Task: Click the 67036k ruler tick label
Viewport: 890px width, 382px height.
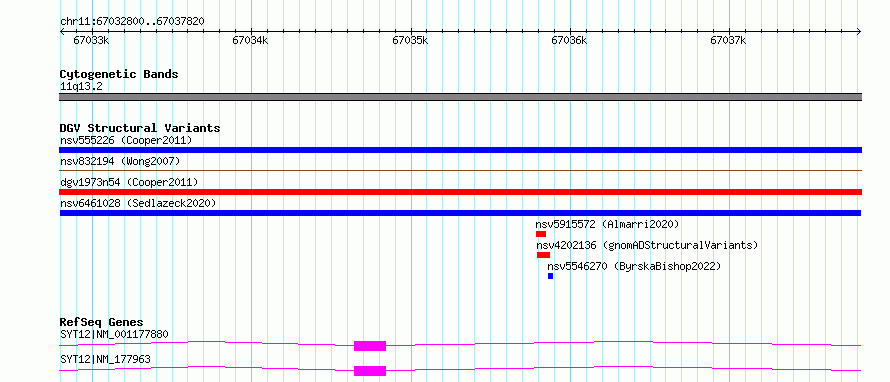Action: [x=569, y=40]
